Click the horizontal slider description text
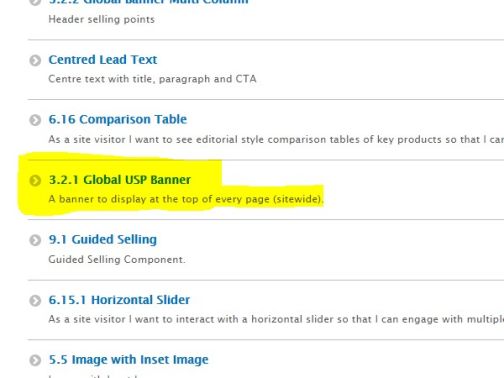Screen dimensions: 504x378 pyautogui.click(x=276, y=319)
